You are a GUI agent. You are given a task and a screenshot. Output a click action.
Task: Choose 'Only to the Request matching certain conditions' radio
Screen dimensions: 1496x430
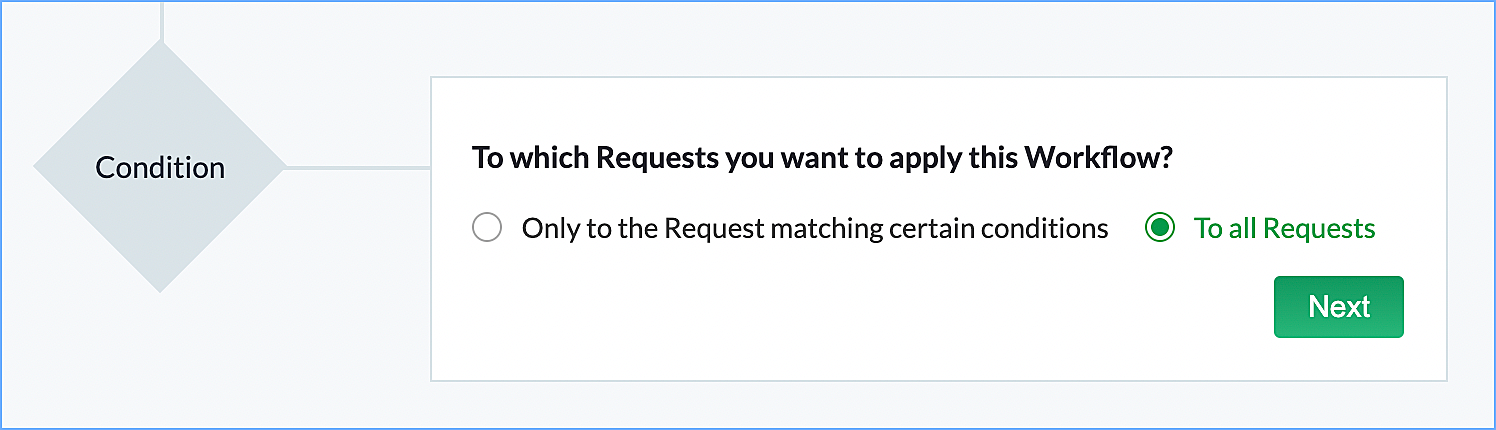[x=487, y=229]
